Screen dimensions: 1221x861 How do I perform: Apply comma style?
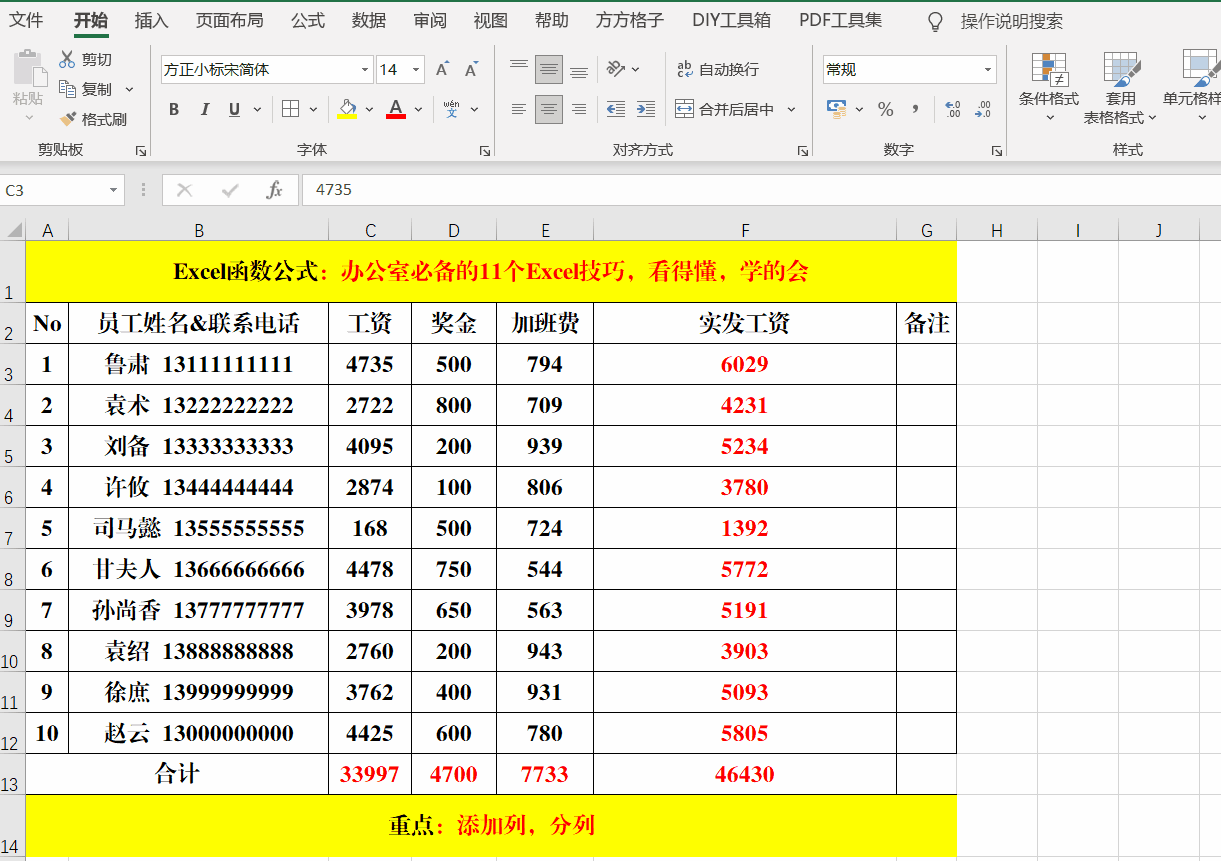915,109
